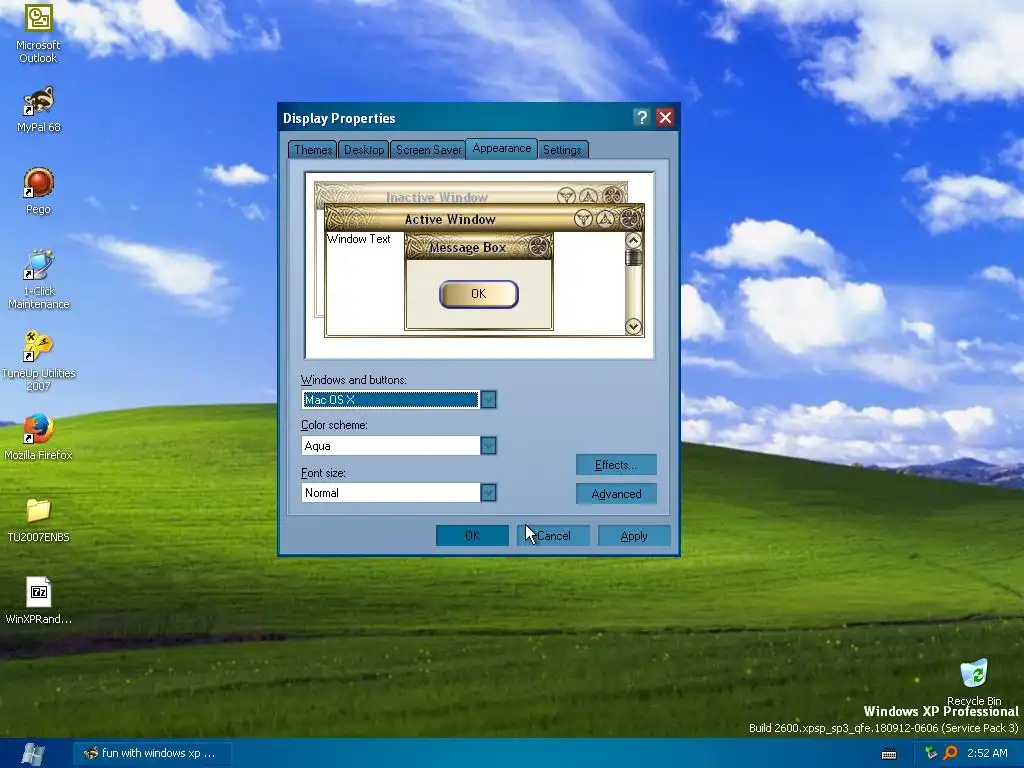Image resolution: width=1024 pixels, height=768 pixels.
Task: Click the preview message box close icon
Action: click(539, 247)
